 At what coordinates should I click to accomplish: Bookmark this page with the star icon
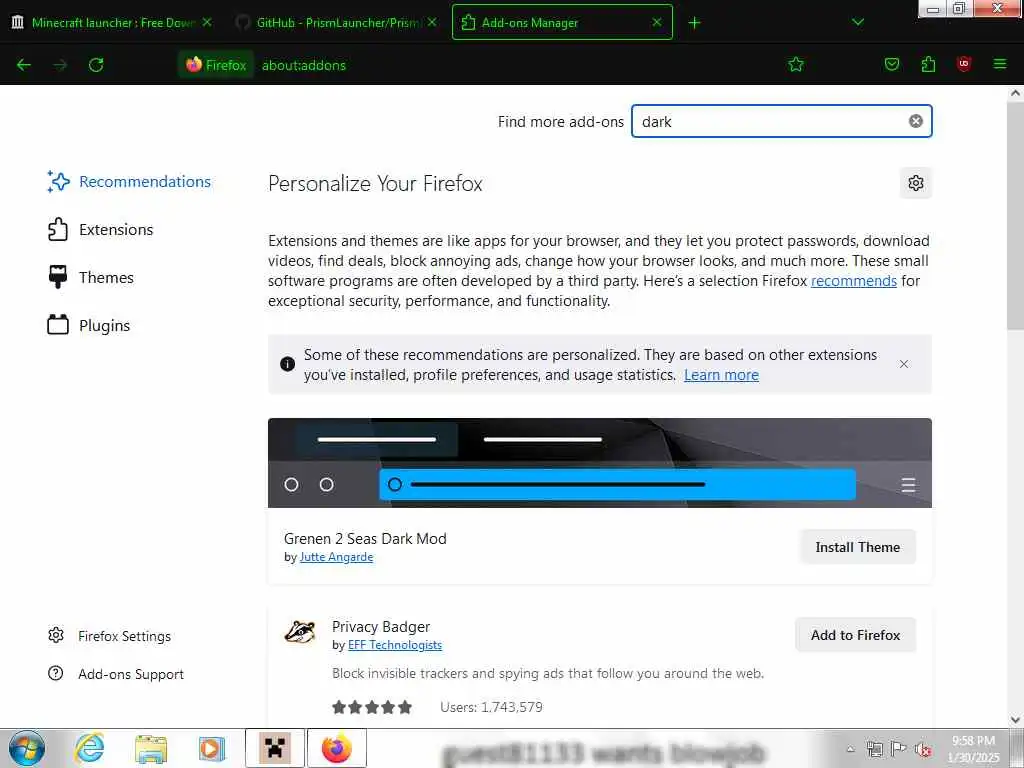[x=795, y=65]
